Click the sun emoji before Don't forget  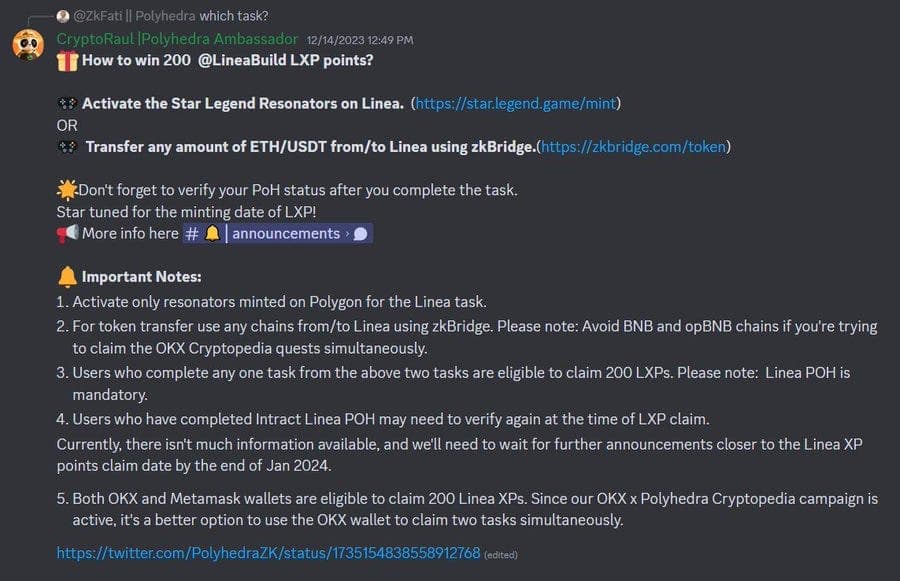coord(67,189)
